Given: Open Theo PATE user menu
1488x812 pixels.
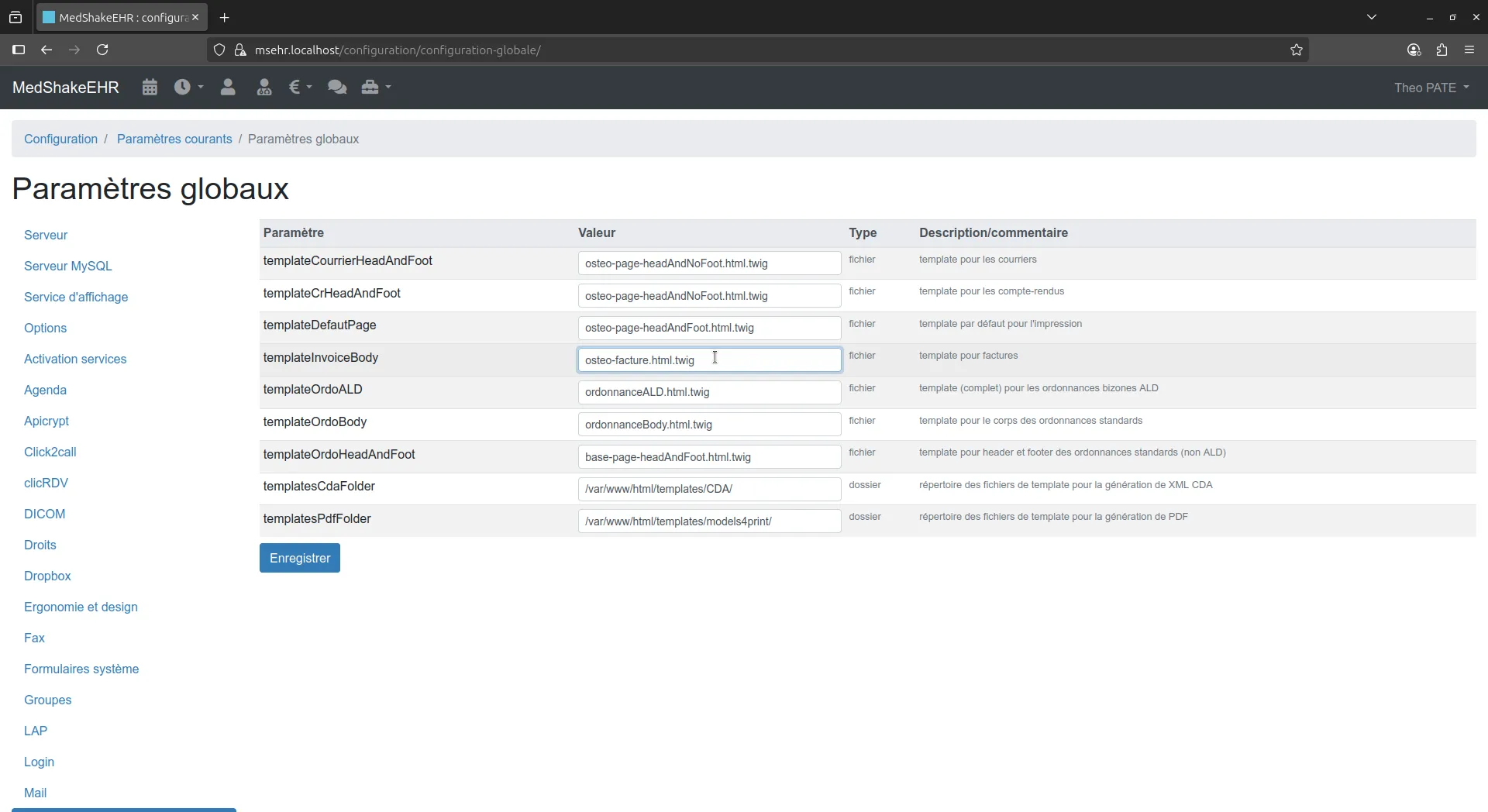Looking at the screenshot, I should tap(1431, 88).
